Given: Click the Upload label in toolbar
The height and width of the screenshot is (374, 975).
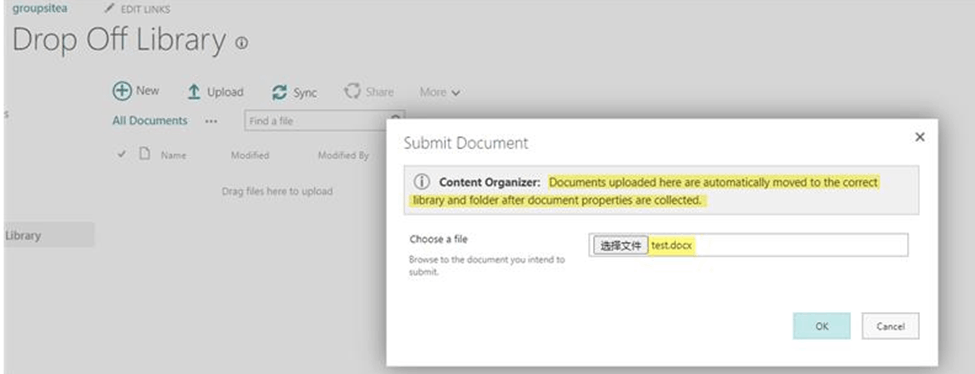Looking at the screenshot, I should (x=225, y=92).
